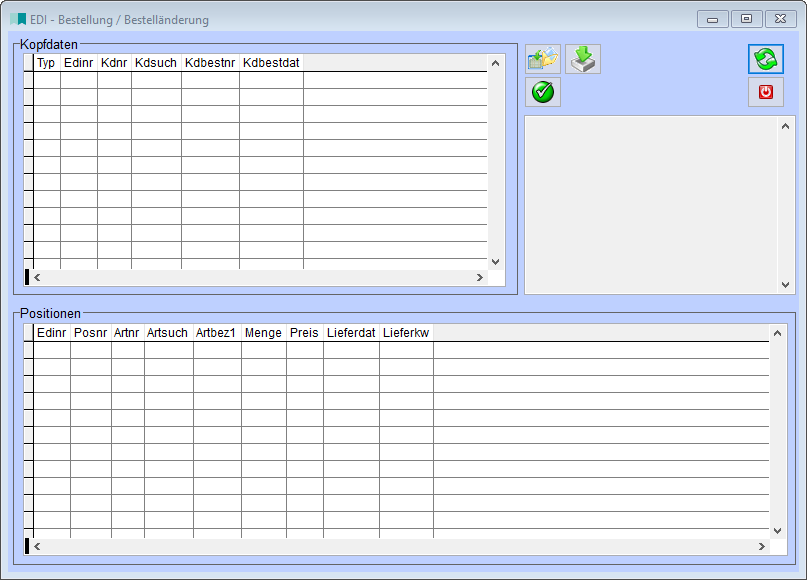Click the red power exit icon
The image size is (807, 580).
coord(766,92)
